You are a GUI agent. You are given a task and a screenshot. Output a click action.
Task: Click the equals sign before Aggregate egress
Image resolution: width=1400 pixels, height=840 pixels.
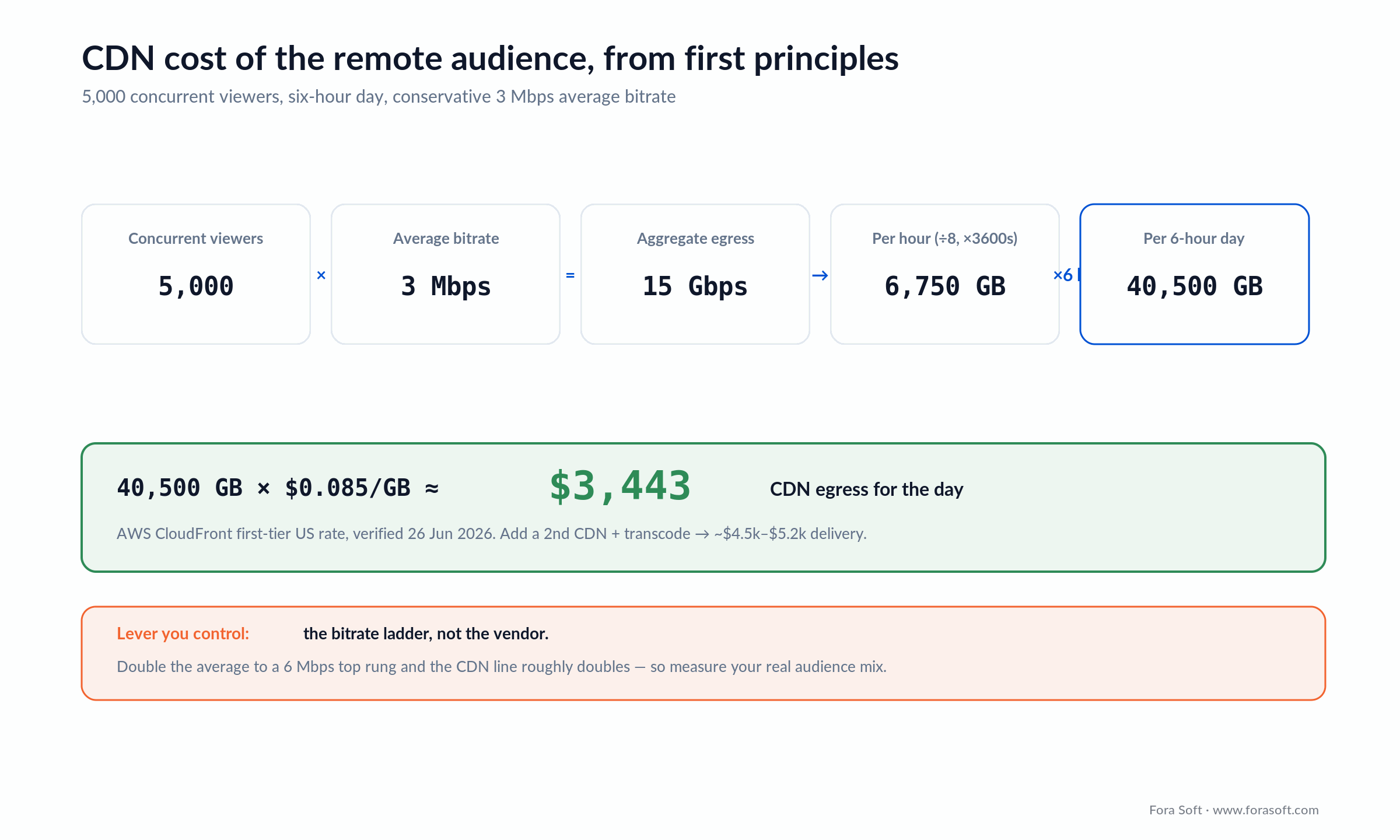tap(570, 275)
